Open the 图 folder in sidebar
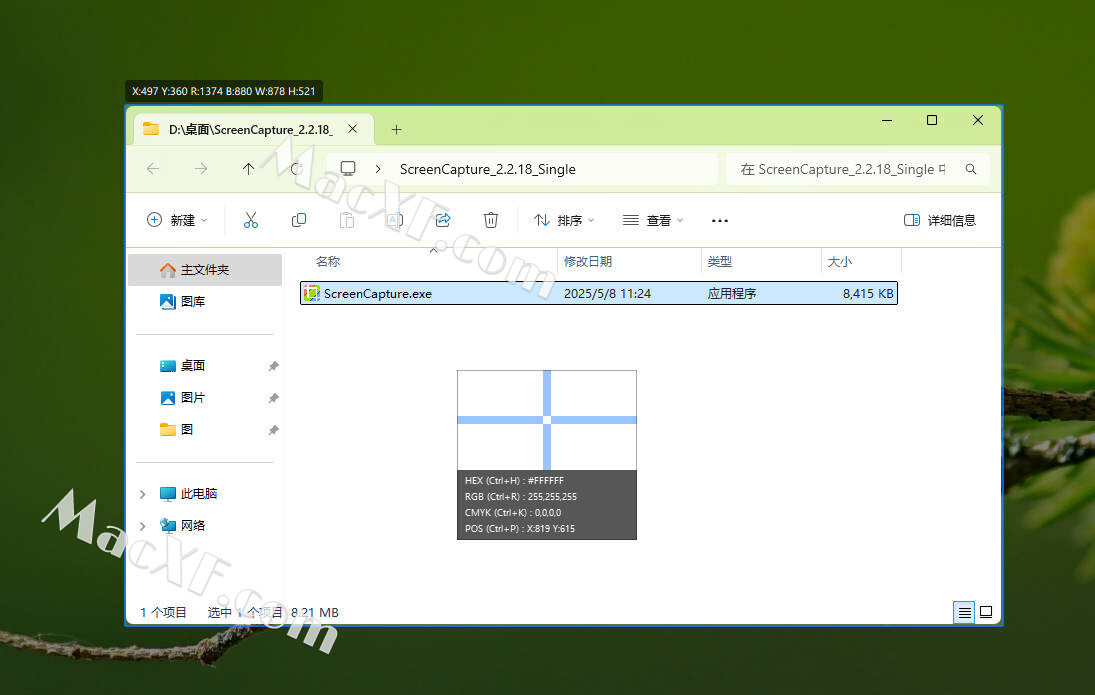 (186, 430)
